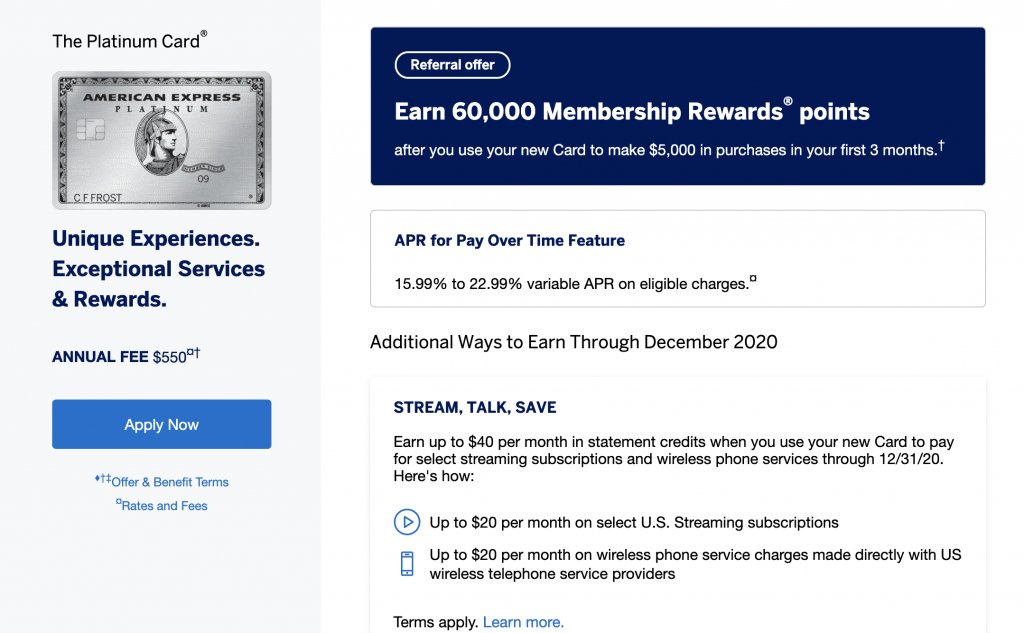The height and width of the screenshot is (633, 1024).
Task: Click the streaming play circle icon
Action: [x=406, y=522]
